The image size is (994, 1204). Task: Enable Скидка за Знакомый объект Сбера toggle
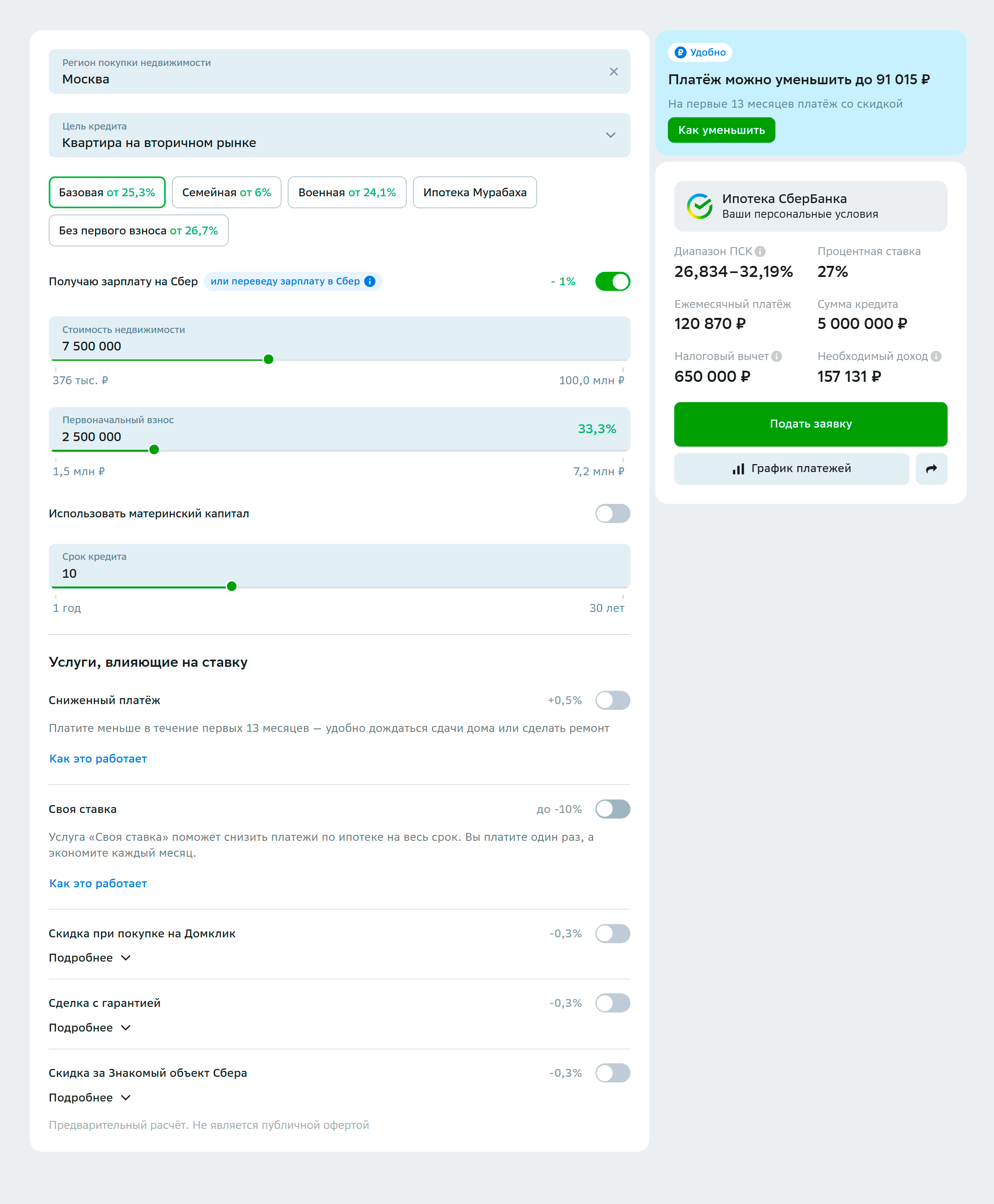click(612, 1073)
